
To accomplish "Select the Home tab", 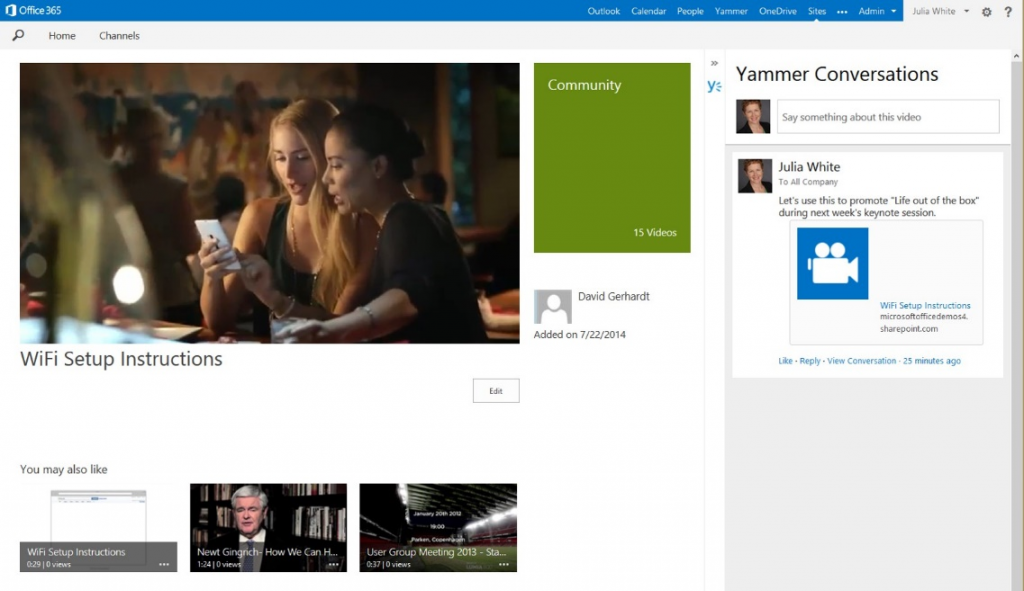I will 62,35.
